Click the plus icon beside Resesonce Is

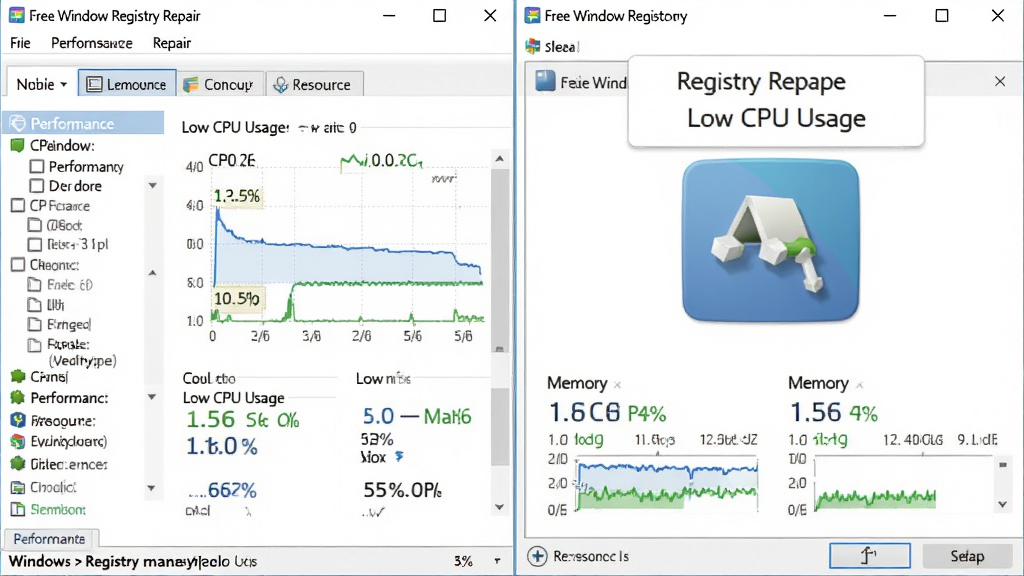(537, 556)
